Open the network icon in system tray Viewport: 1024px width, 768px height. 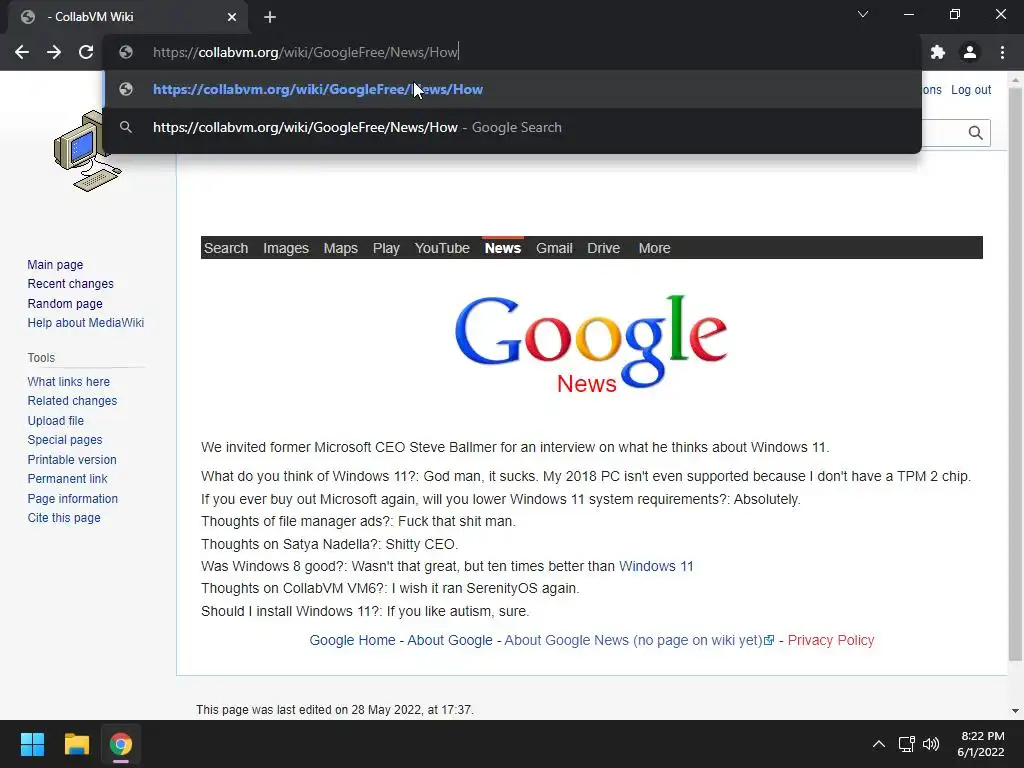pos(906,744)
